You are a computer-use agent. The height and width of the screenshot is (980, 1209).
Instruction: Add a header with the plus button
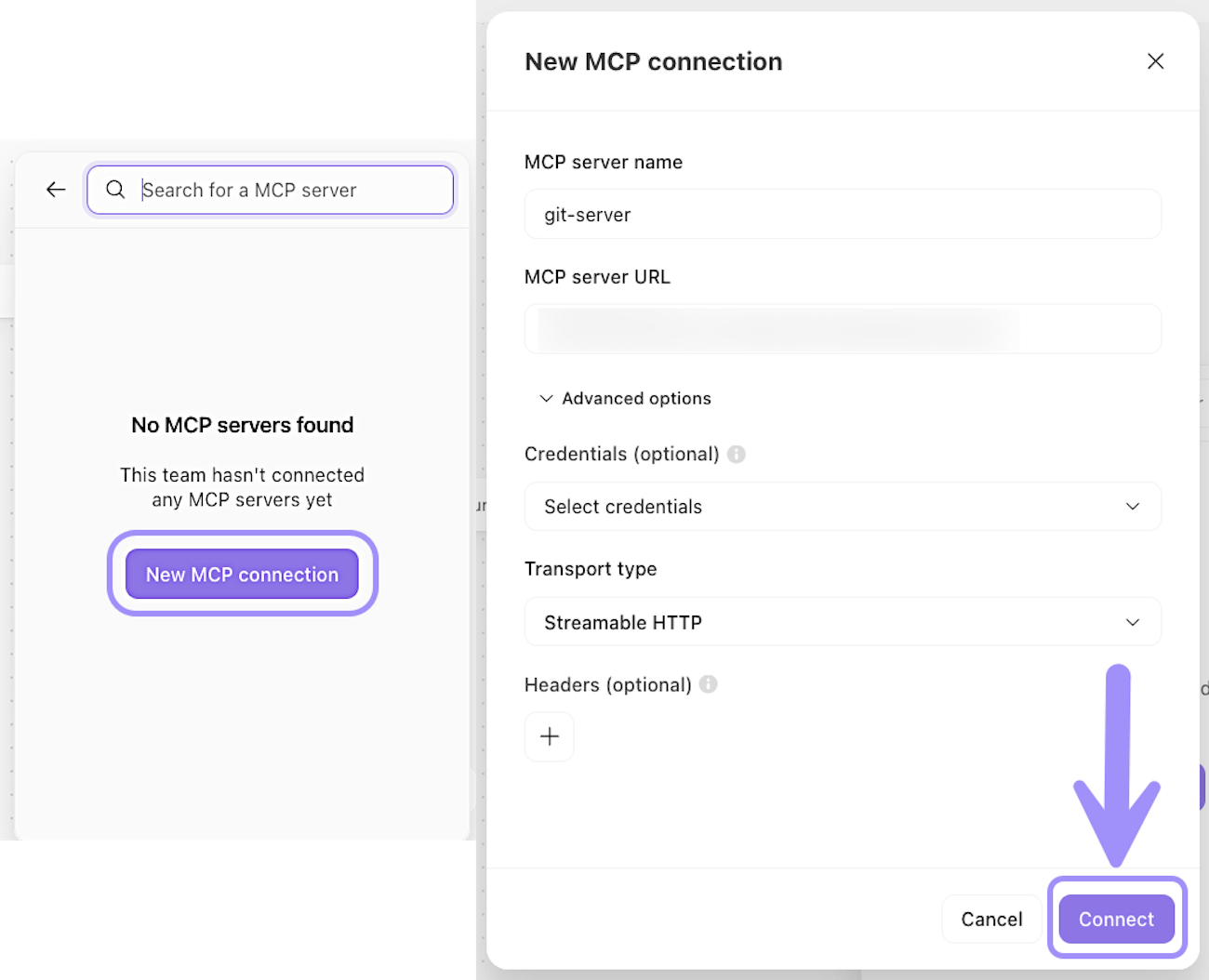[550, 736]
